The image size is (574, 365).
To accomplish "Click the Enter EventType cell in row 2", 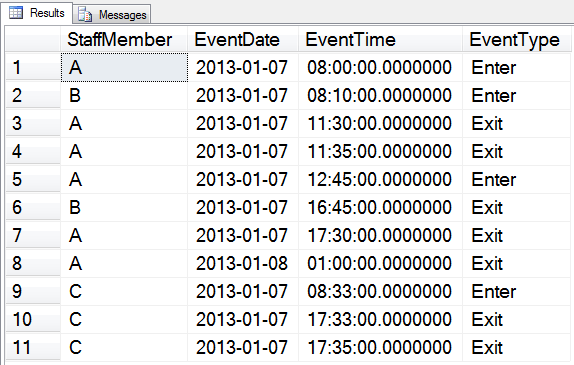I will 518,95.
